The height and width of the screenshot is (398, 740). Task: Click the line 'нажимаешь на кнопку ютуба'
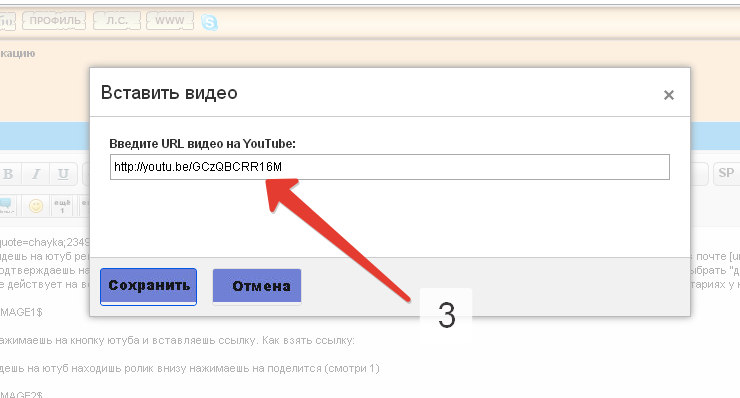click(177, 340)
